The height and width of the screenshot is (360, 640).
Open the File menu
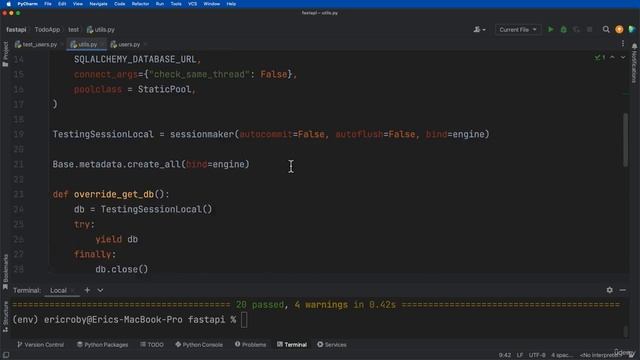tap(48, 4)
